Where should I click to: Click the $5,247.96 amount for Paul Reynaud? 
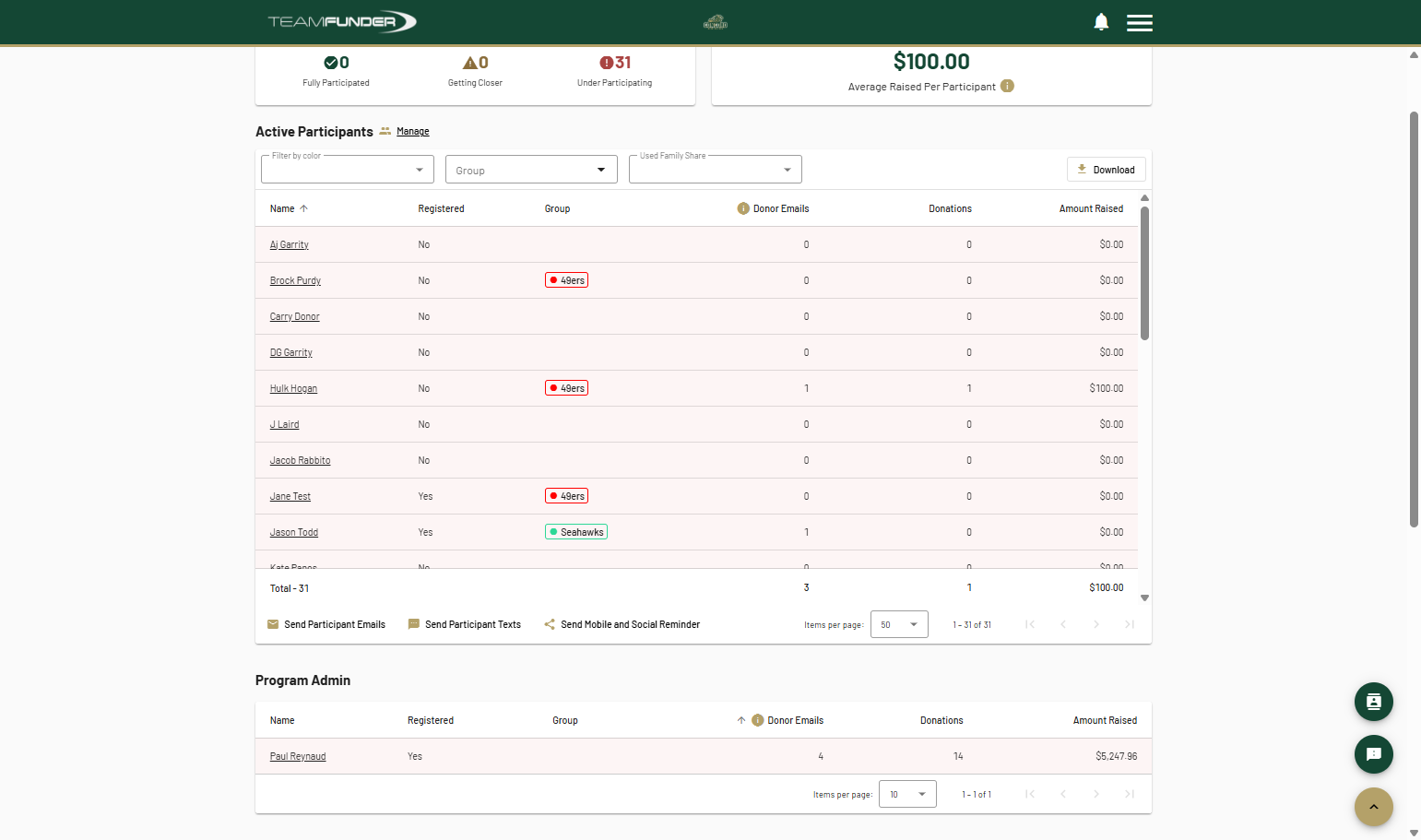[x=1117, y=756]
